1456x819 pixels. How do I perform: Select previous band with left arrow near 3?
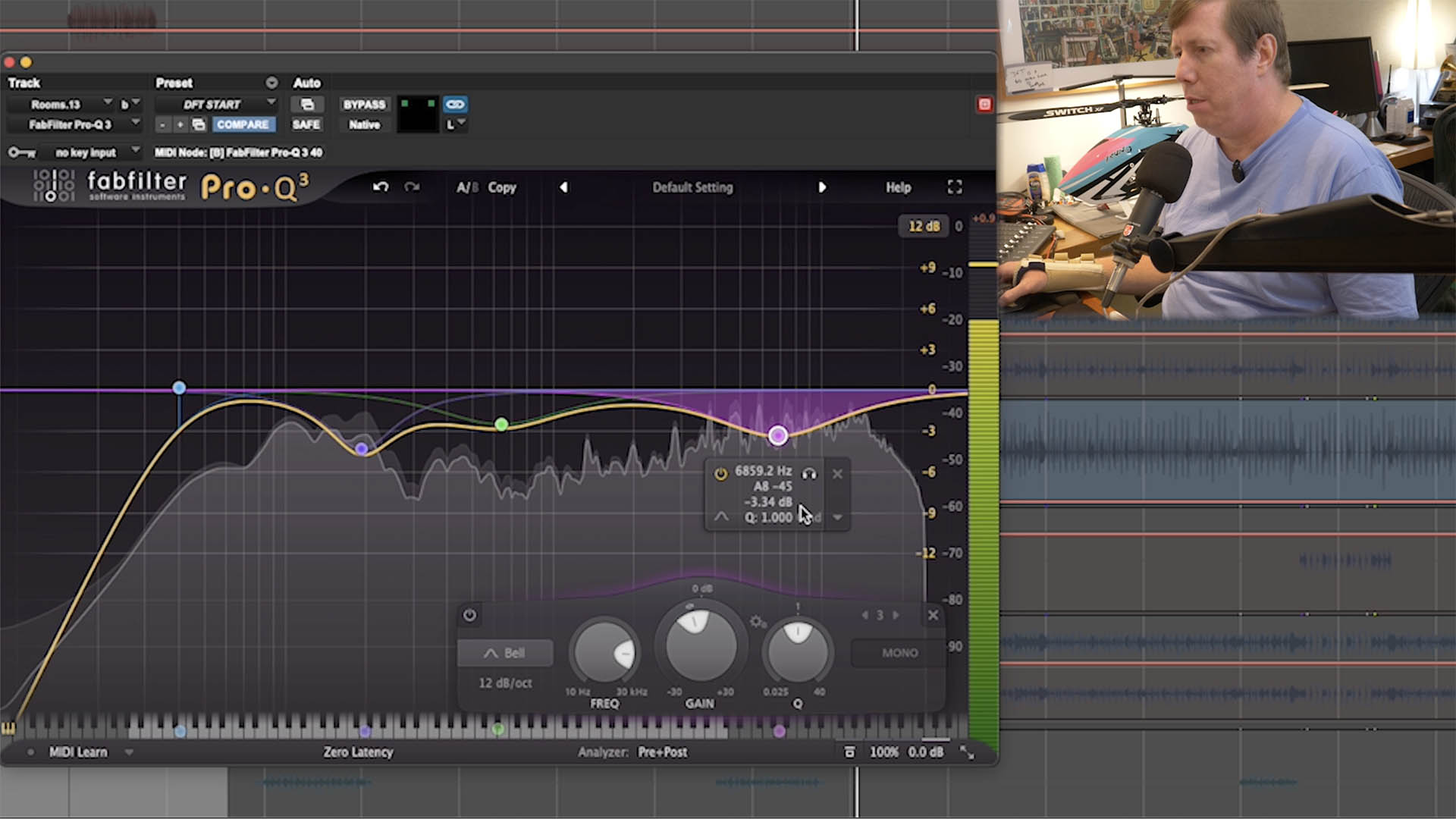864,615
